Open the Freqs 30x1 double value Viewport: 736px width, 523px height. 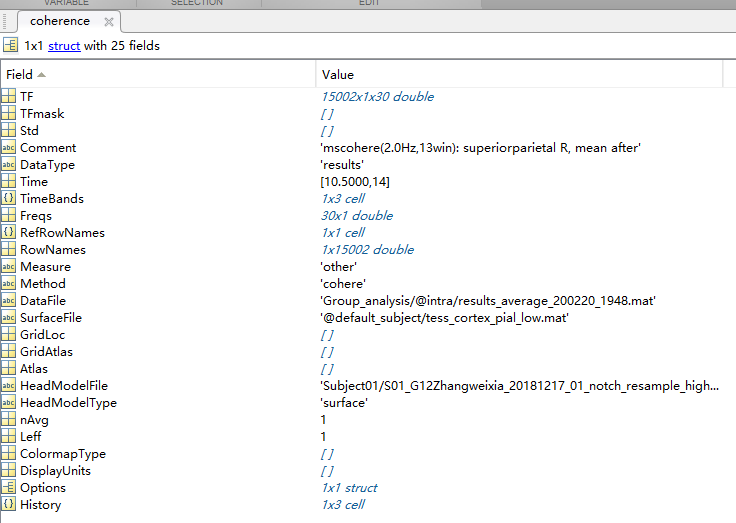click(x=357, y=215)
